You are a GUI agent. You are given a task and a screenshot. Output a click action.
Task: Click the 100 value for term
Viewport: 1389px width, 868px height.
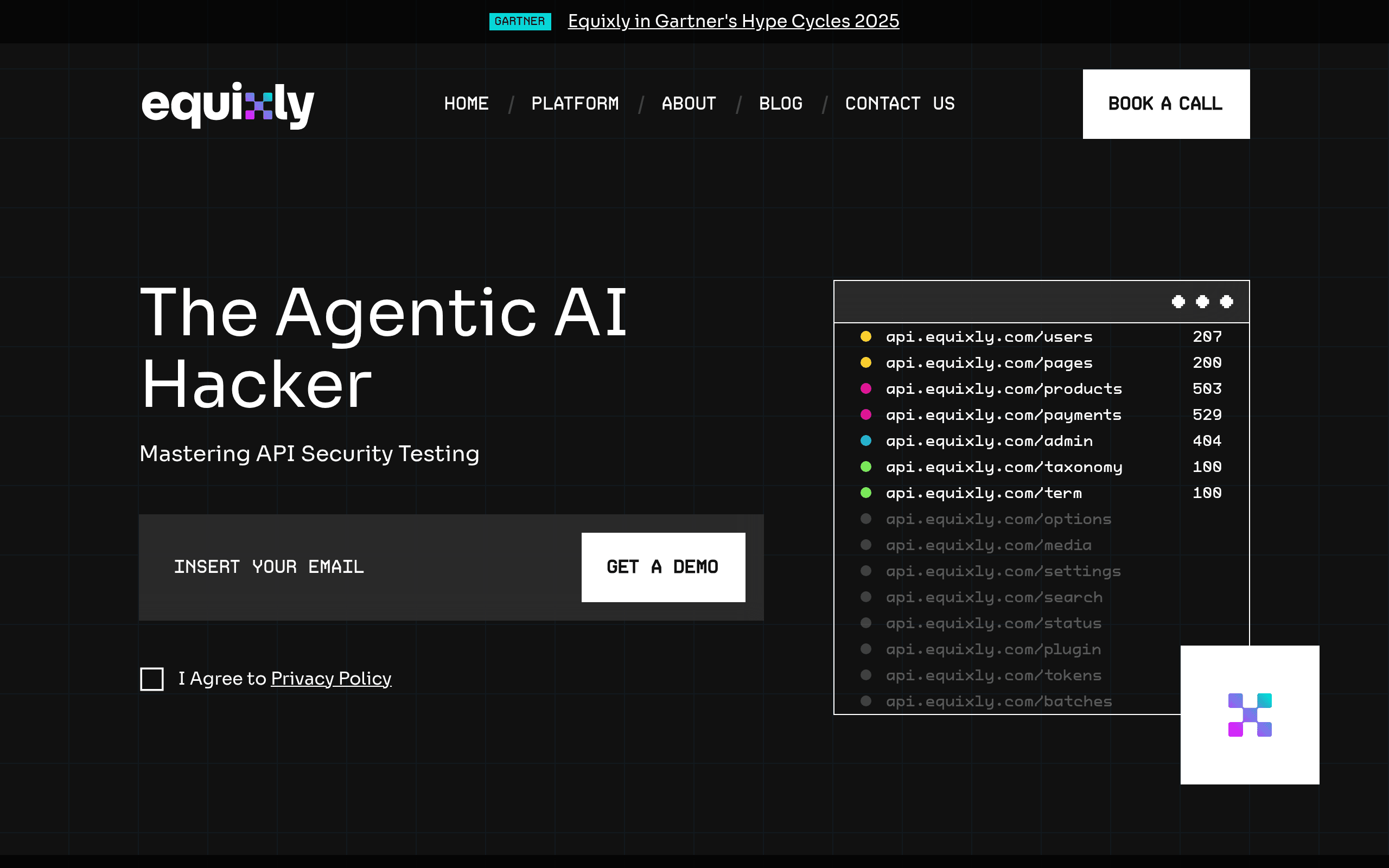point(1207,493)
